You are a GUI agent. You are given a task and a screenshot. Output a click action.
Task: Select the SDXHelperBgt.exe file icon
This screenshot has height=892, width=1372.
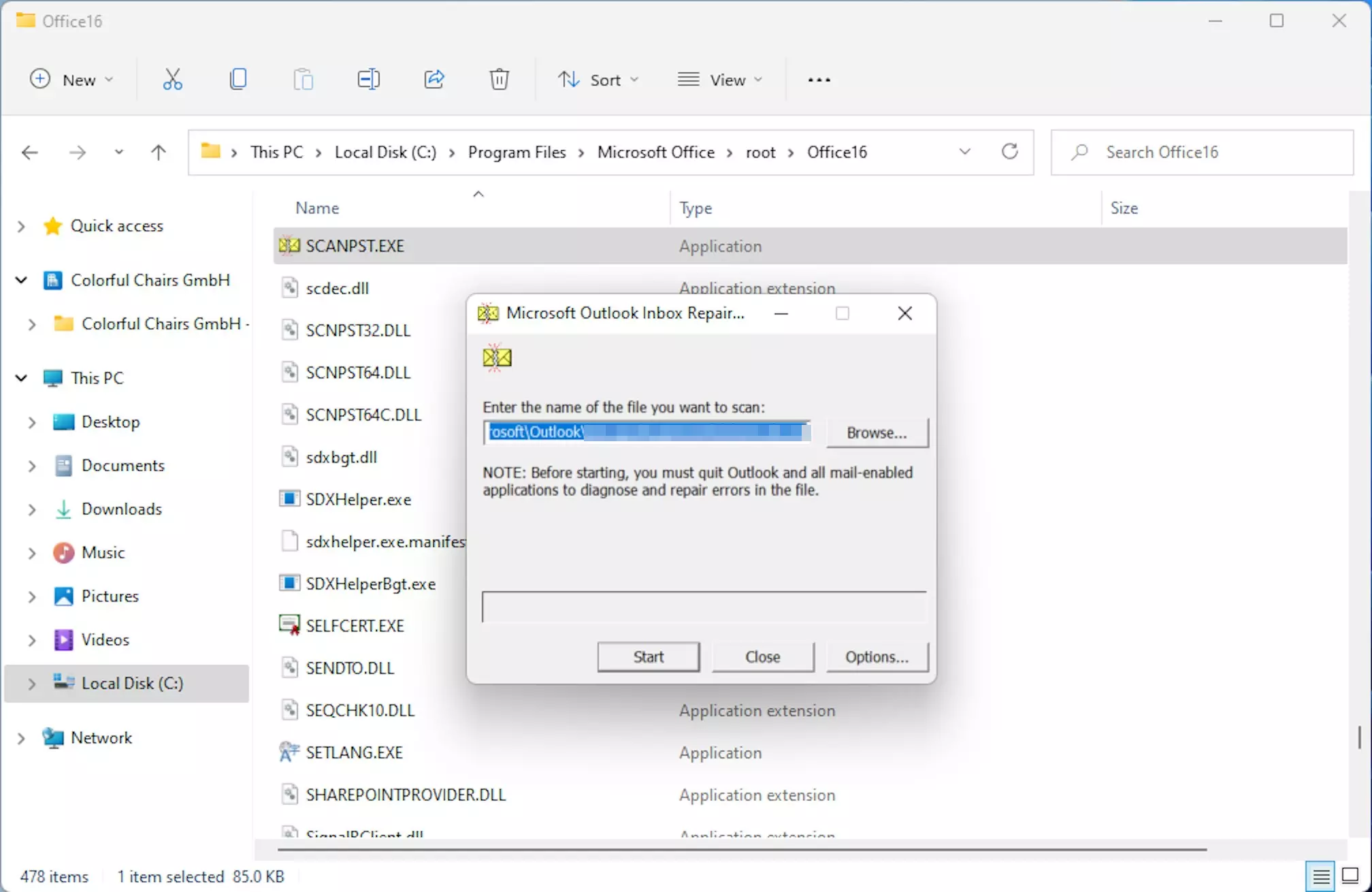tap(289, 583)
